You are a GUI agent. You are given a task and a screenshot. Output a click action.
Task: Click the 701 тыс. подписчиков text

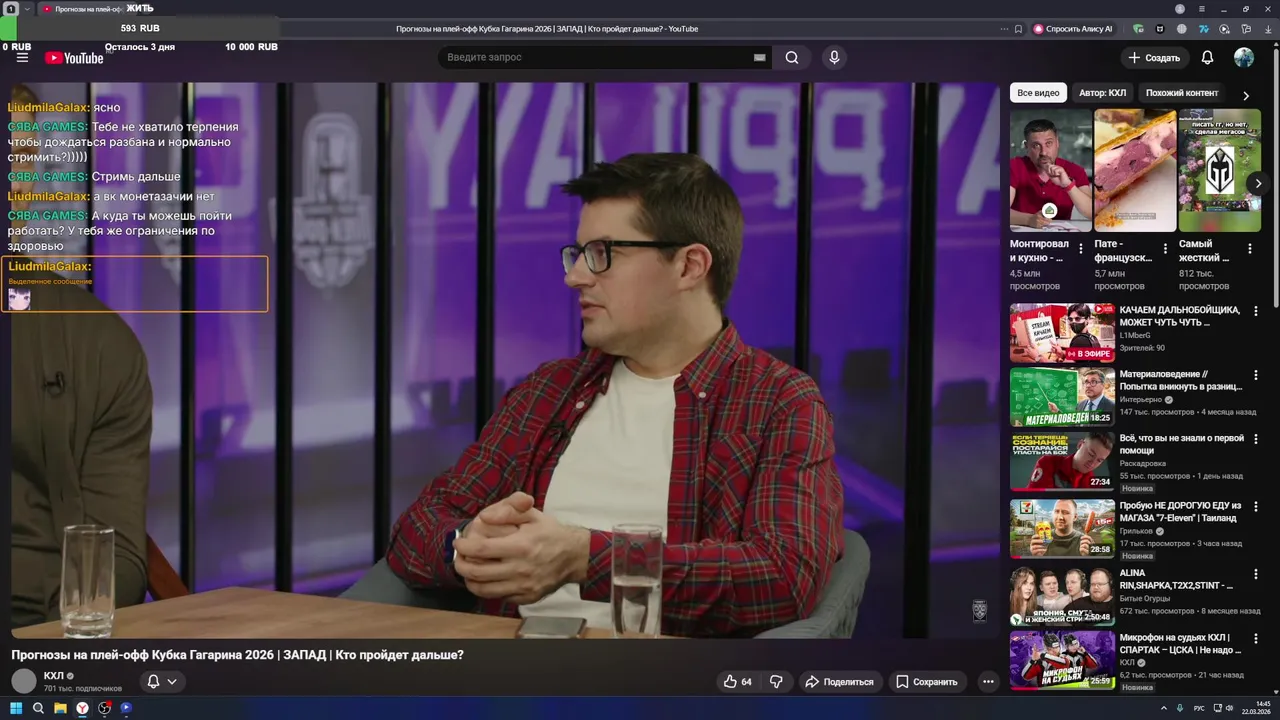83,689
